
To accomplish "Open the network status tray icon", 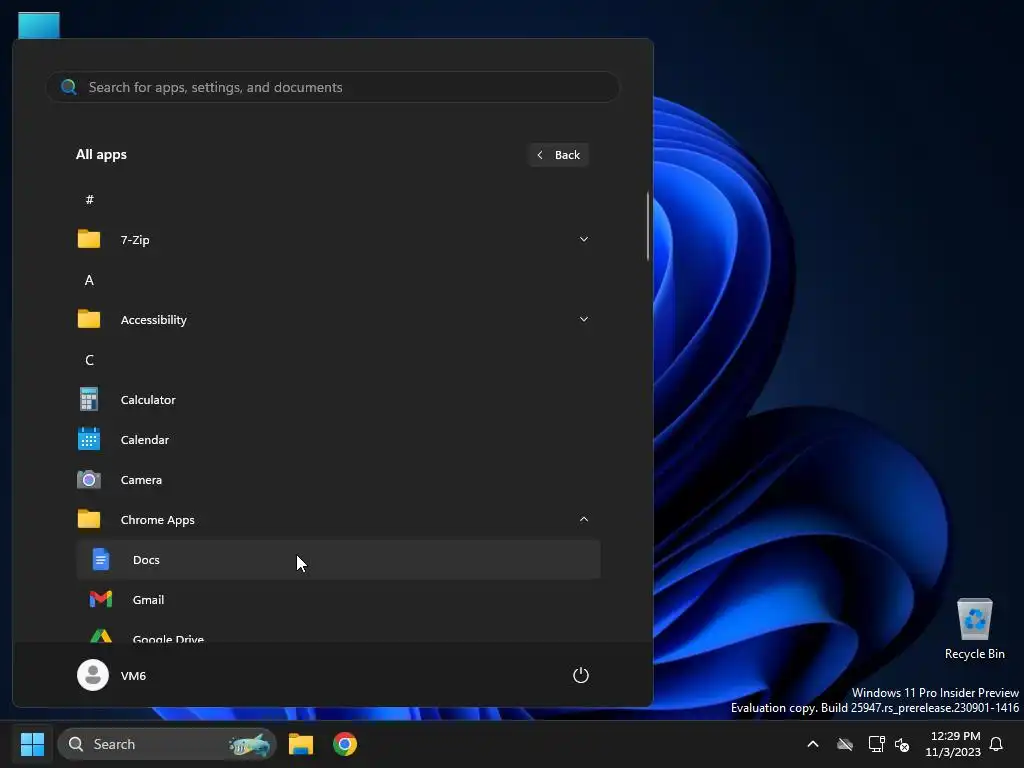I will click(x=876, y=744).
